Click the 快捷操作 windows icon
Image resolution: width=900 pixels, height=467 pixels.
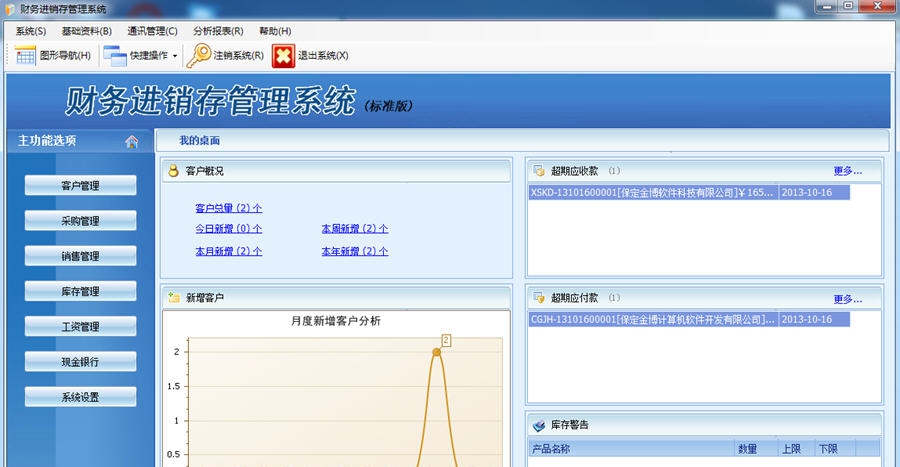(115, 56)
